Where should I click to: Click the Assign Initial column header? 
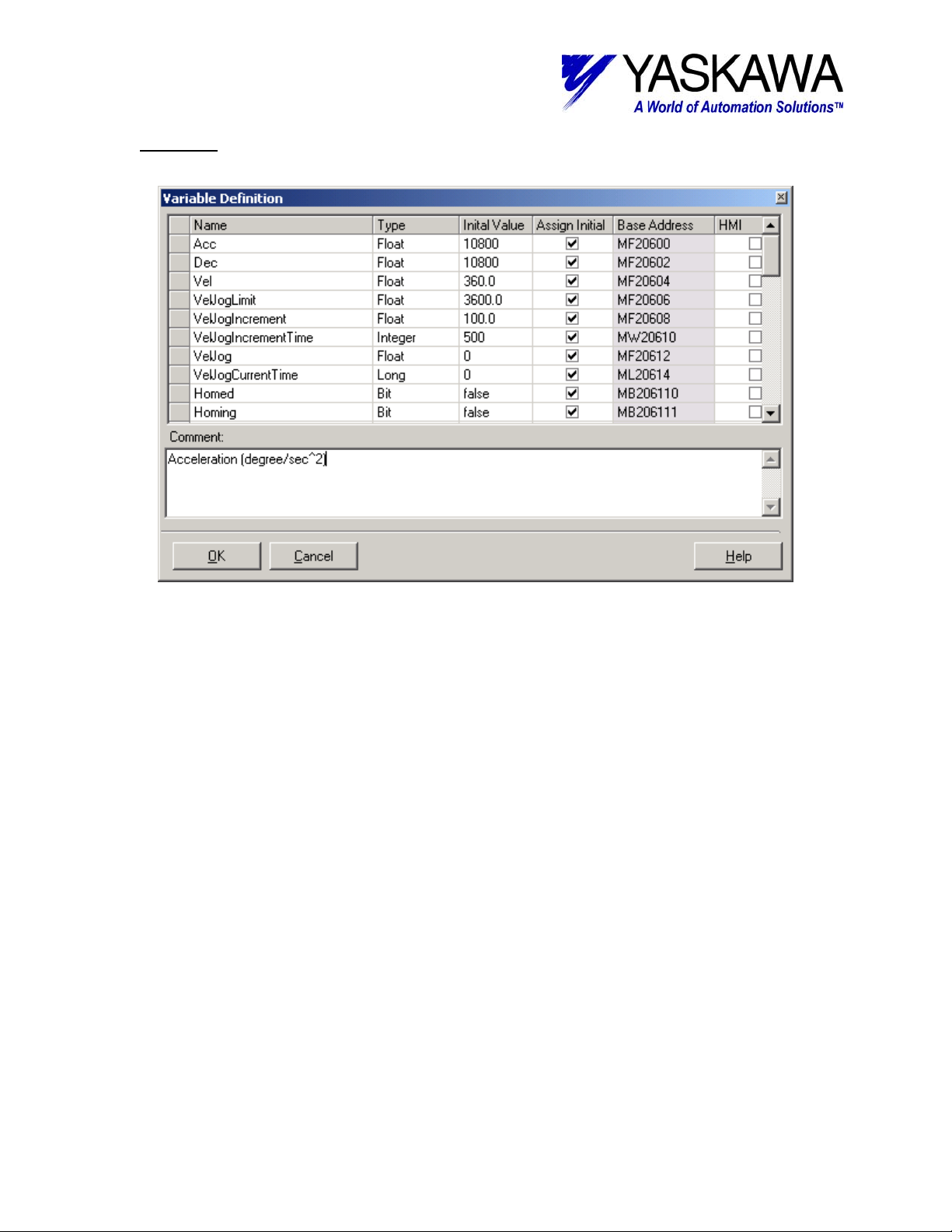coord(572,225)
